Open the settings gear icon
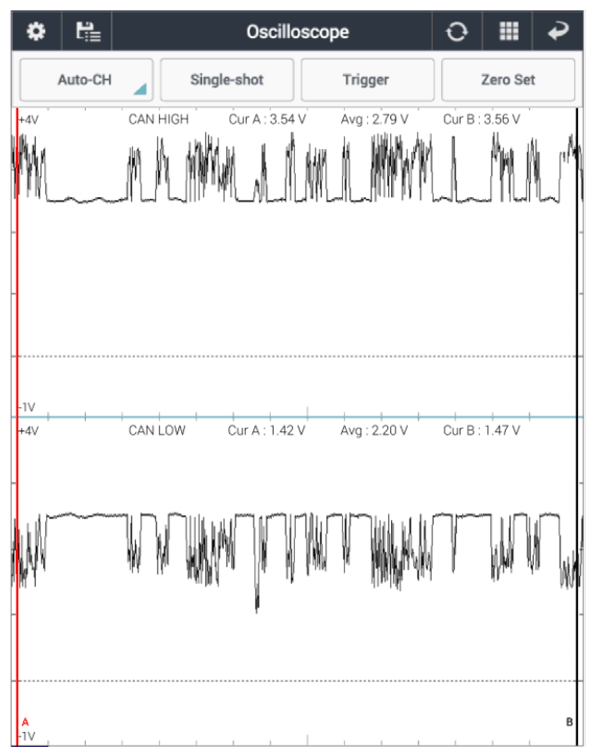 point(36,32)
